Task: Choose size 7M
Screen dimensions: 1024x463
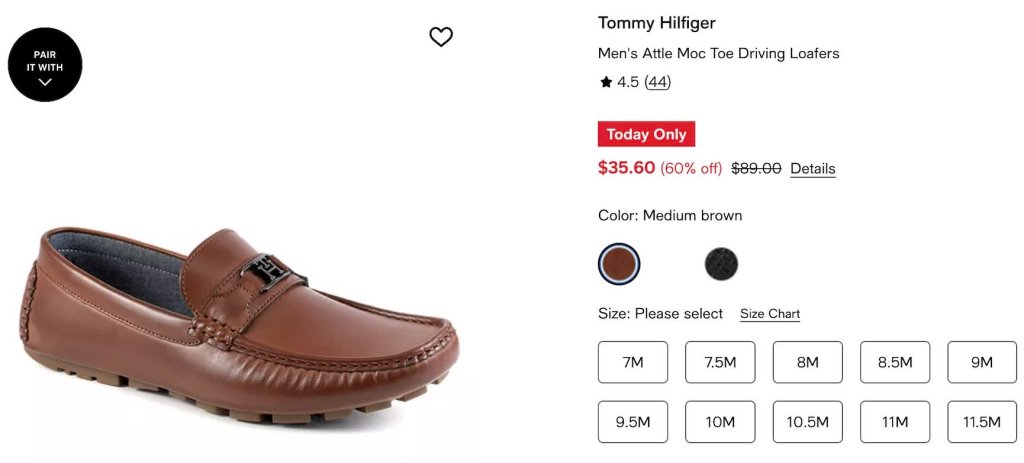Action: [x=633, y=362]
